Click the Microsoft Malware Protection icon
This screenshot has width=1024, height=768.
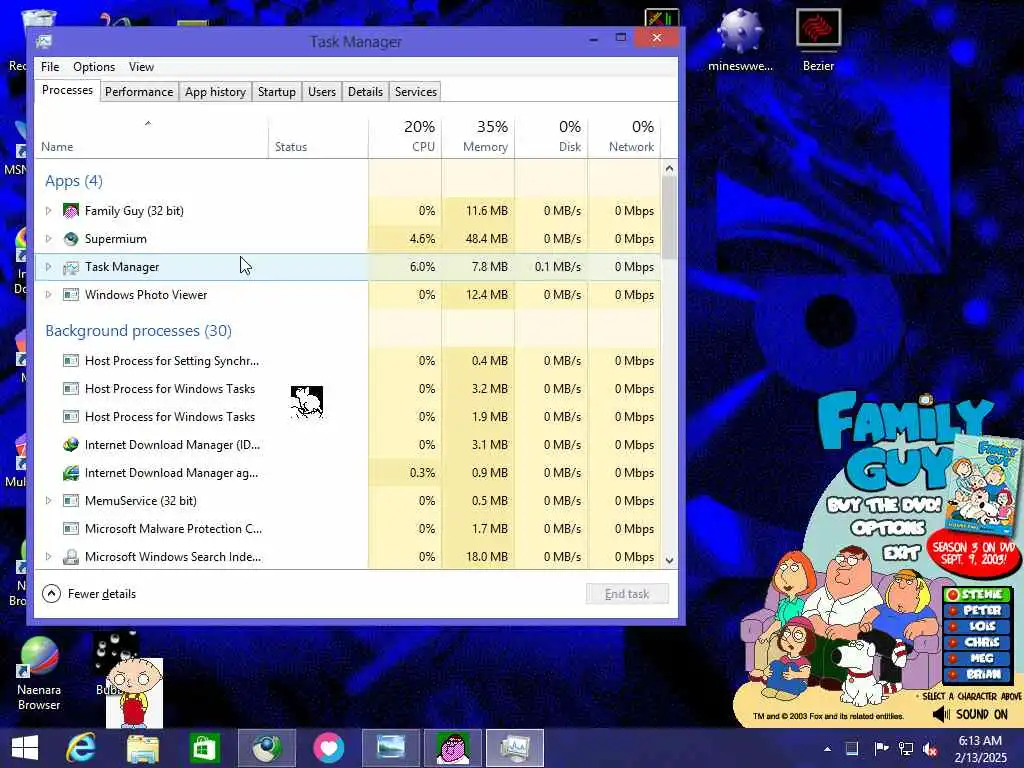[71, 529]
